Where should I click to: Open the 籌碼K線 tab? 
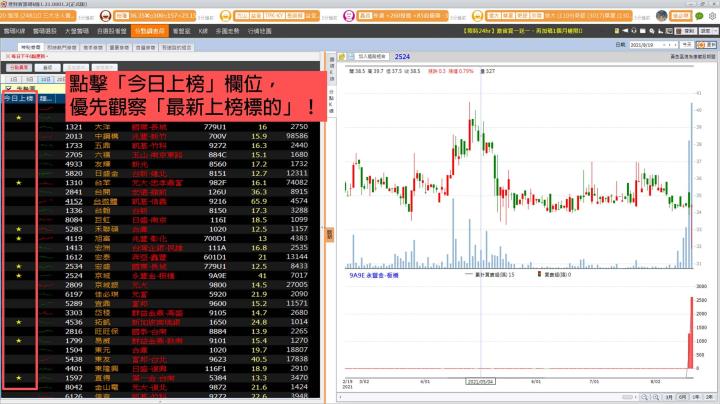click(x=14, y=31)
